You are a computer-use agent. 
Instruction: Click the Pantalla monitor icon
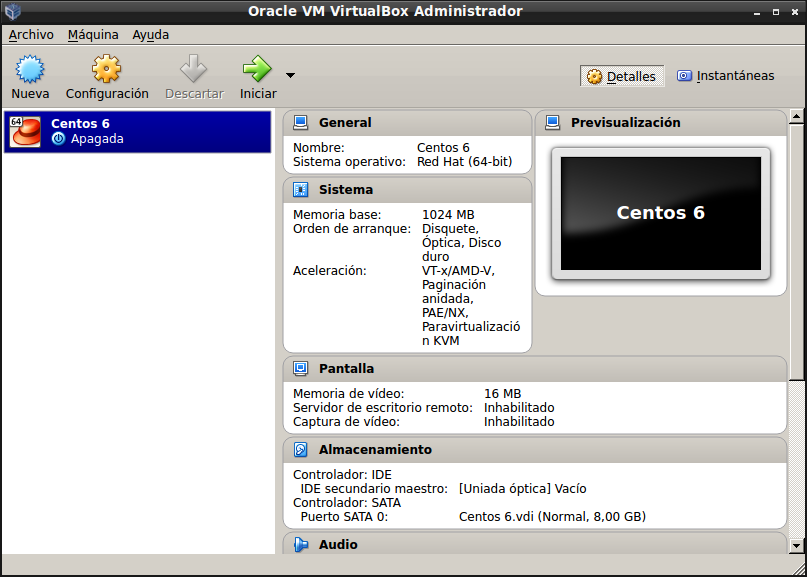point(300,369)
